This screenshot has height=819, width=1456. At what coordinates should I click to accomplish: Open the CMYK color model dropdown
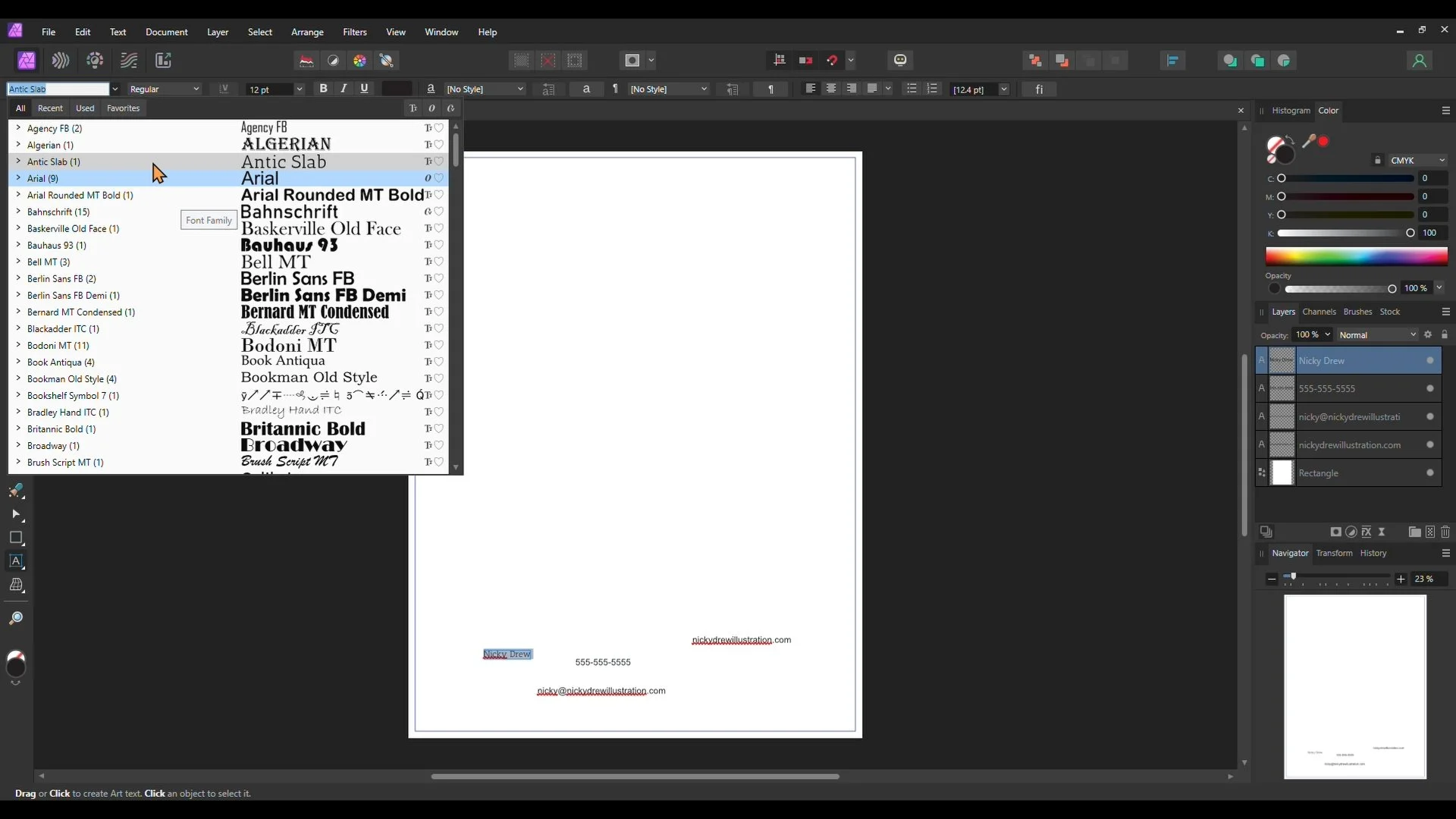[x=1417, y=161]
